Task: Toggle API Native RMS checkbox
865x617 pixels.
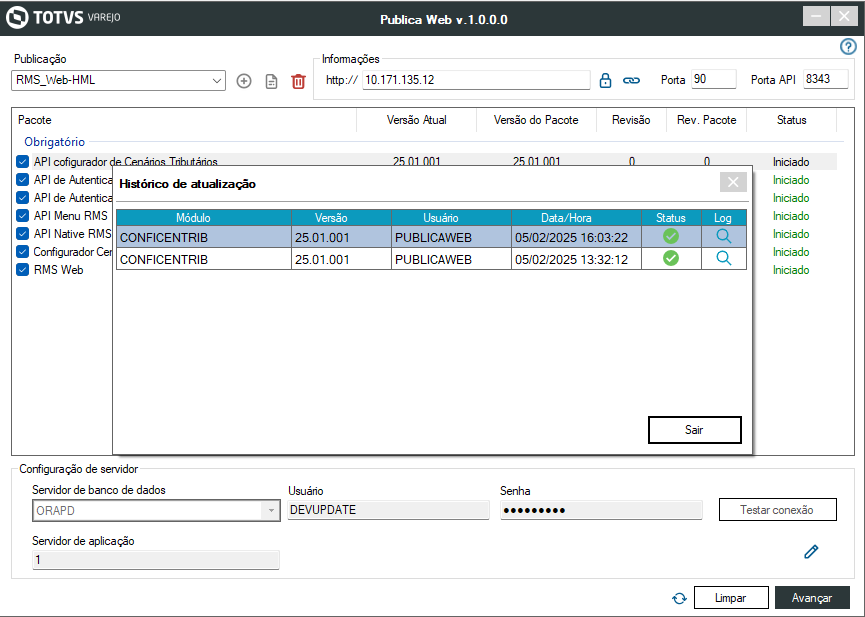Action: (23, 233)
